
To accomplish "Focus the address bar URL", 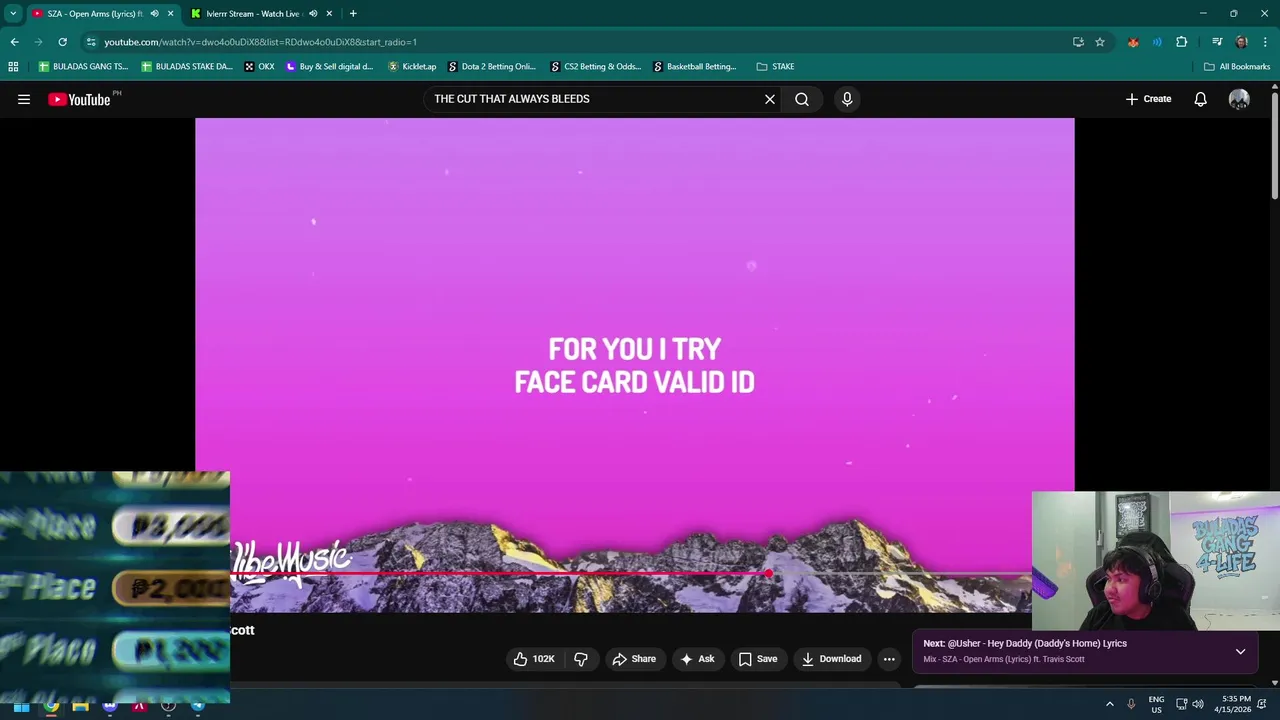I will (x=260, y=42).
